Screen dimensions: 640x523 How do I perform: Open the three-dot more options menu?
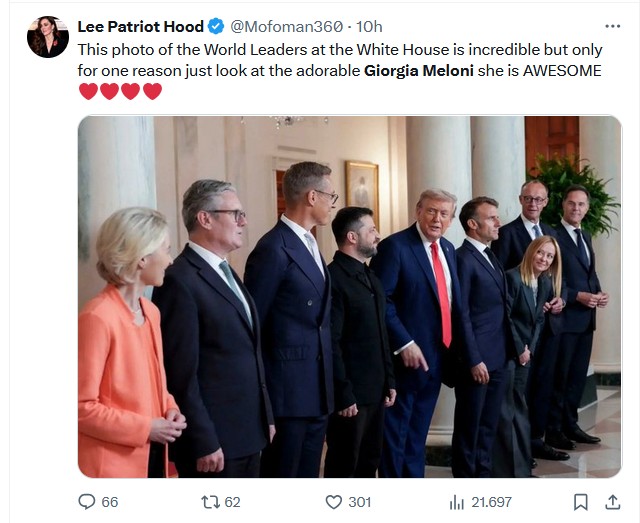[x=613, y=27]
